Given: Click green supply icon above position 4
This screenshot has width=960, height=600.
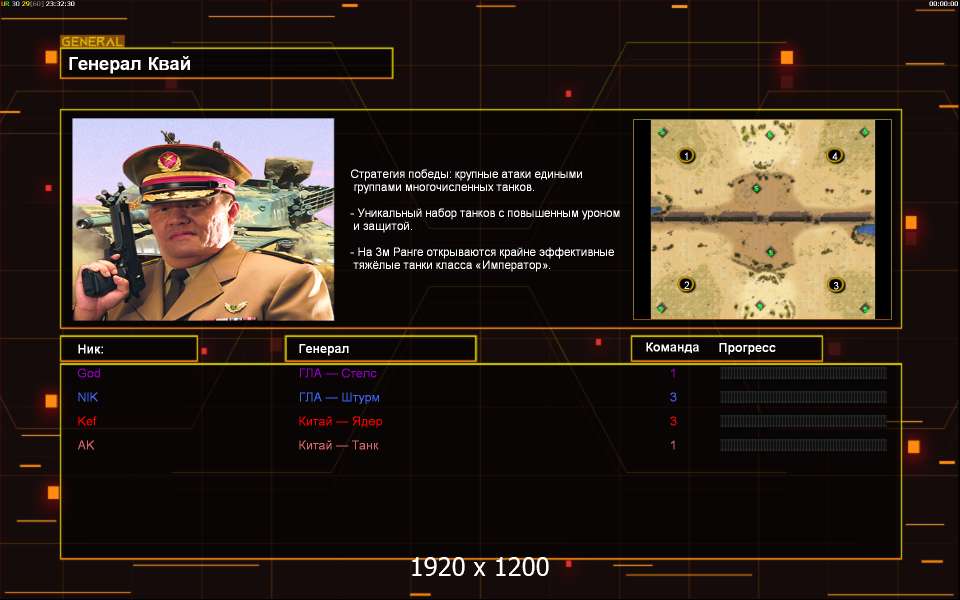Looking at the screenshot, I should [x=864, y=132].
